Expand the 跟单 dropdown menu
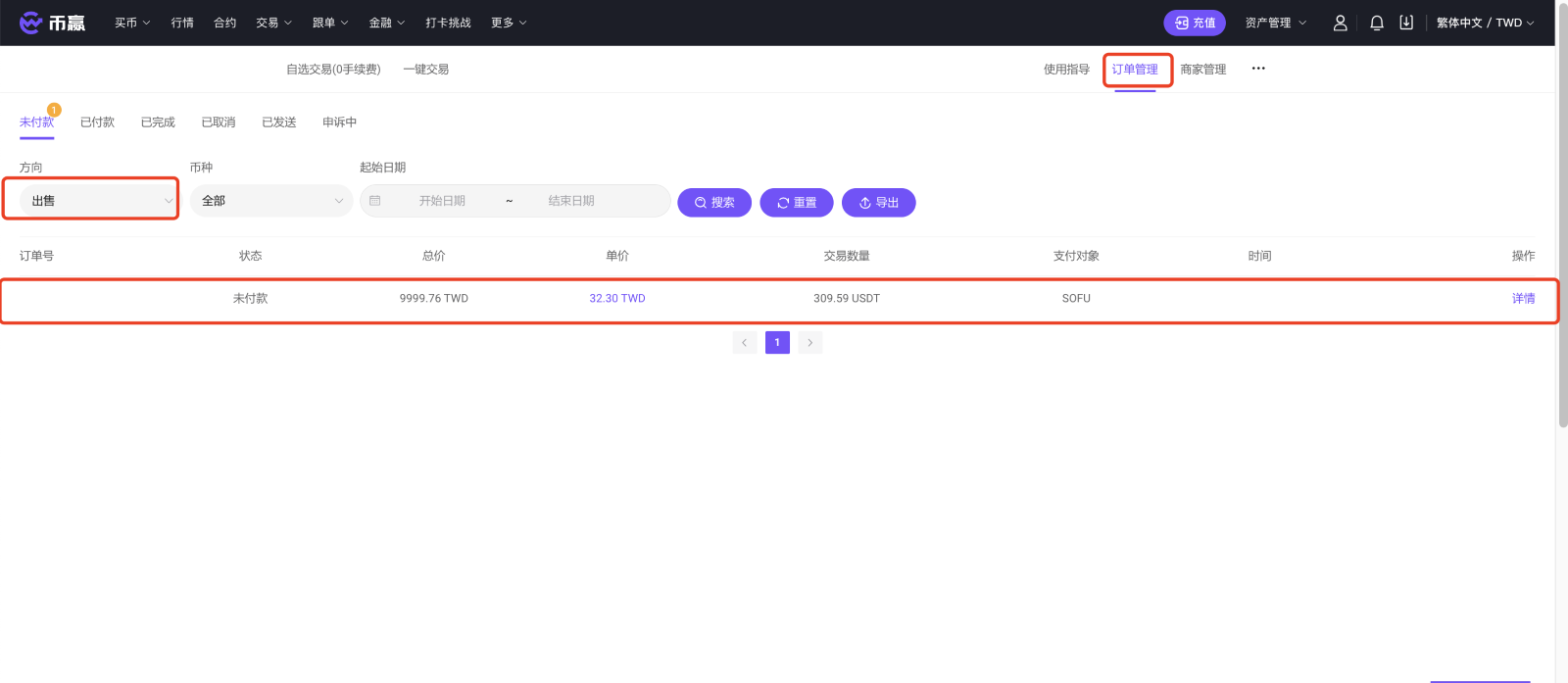The width and height of the screenshot is (1568, 683). 330,23
